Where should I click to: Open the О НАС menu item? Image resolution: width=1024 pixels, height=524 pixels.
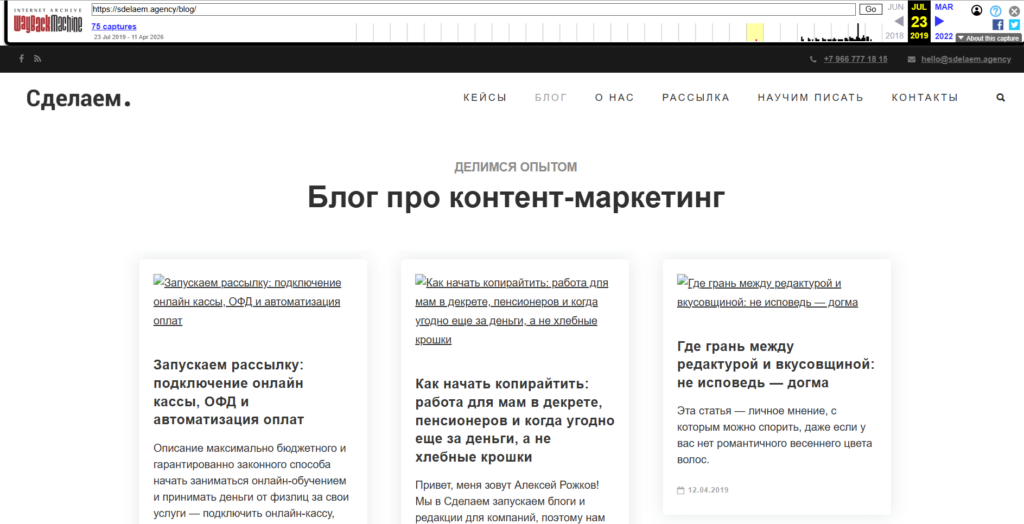[x=614, y=97]
